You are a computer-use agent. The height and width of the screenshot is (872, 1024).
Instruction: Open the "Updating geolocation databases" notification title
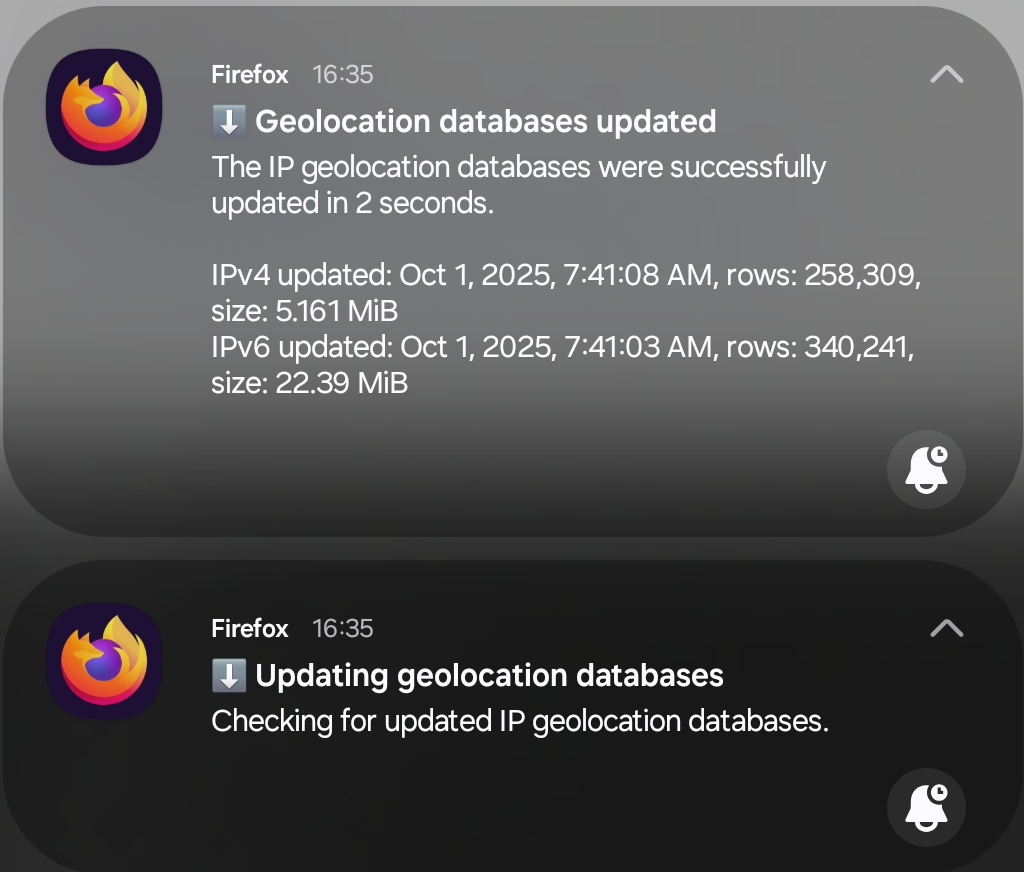(x=489, y=676)
